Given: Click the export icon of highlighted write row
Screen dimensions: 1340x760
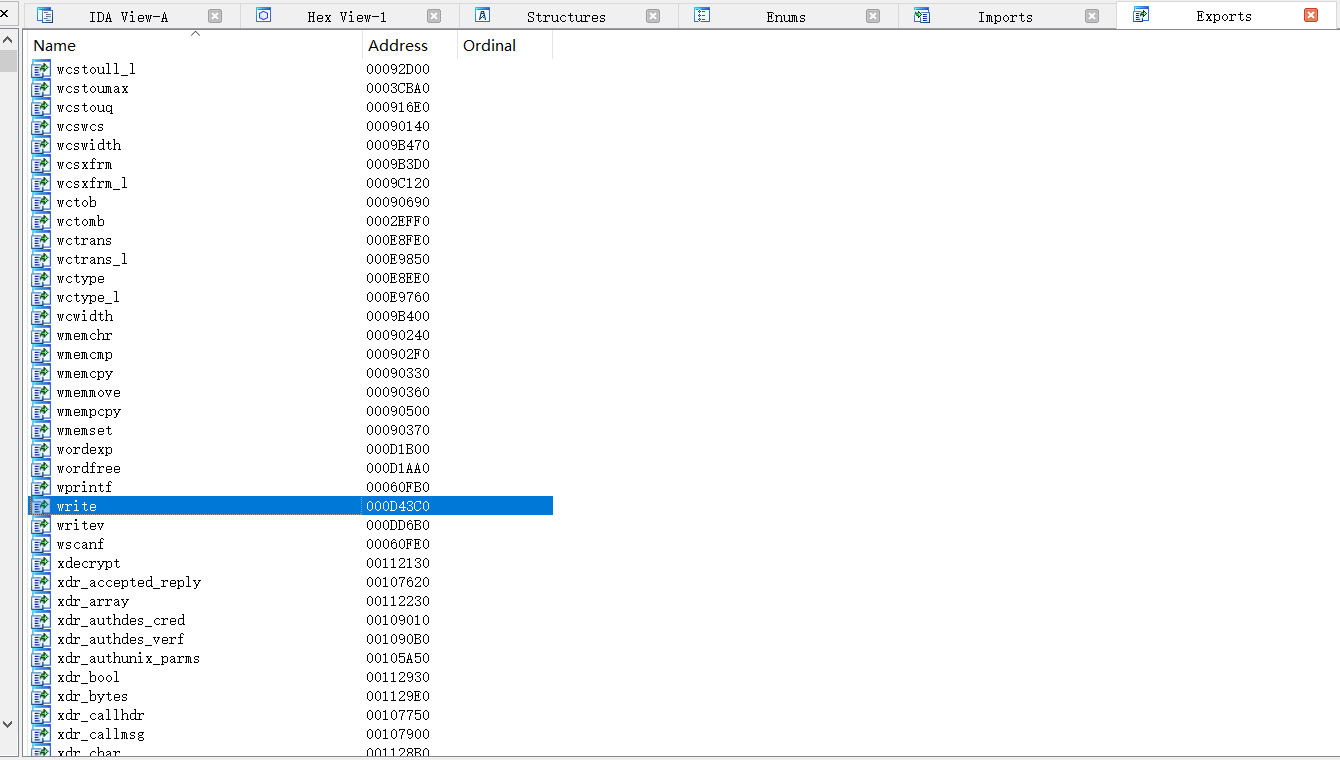Looking at the screenshot, I should (41, 506).
